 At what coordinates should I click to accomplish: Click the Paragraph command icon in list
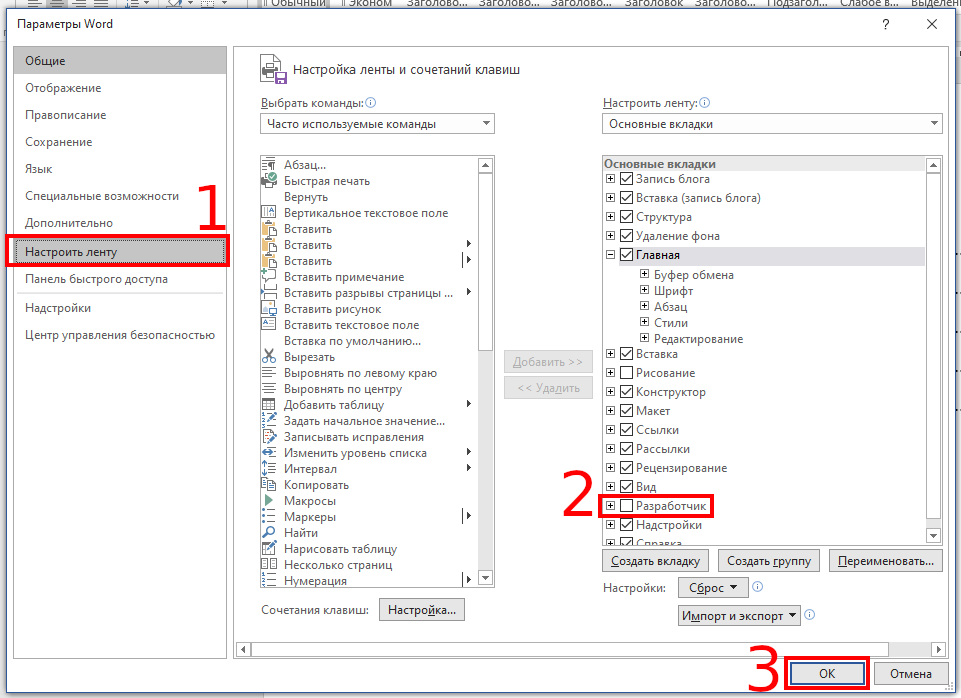click(268, 165)
